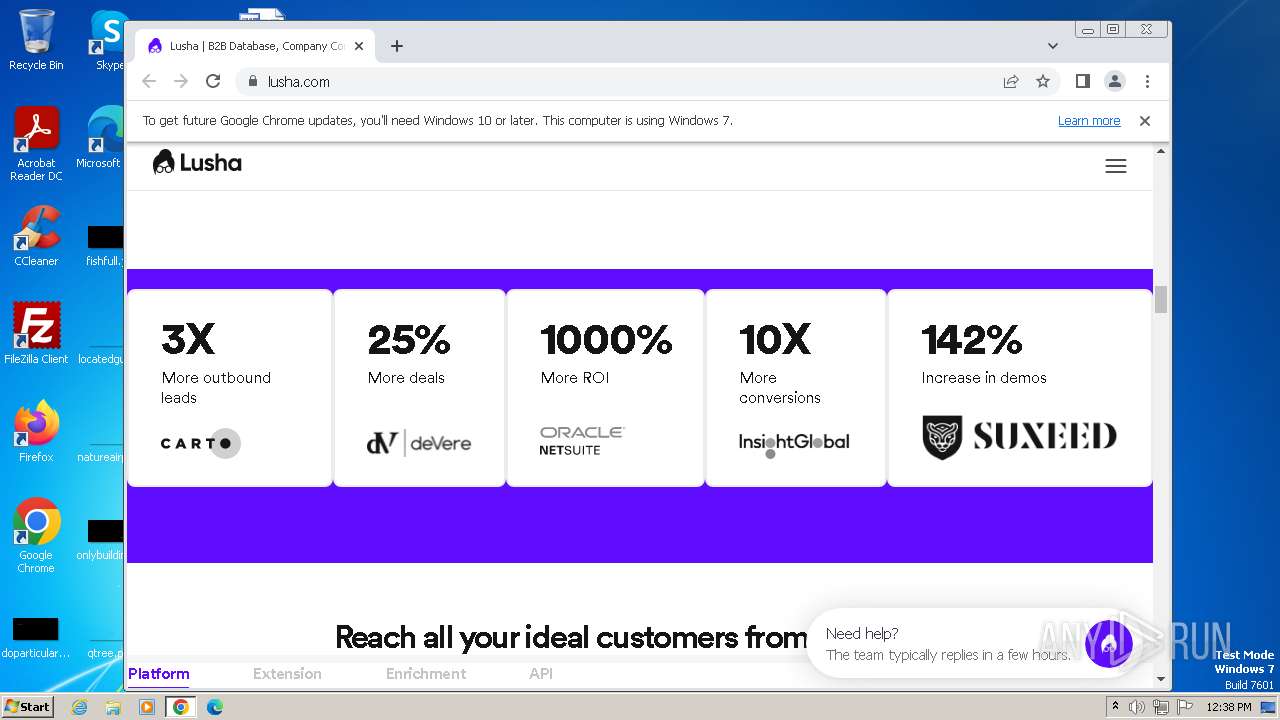
Task: Open the Oracle NetSuite card
Action: (x=605, y=388)
